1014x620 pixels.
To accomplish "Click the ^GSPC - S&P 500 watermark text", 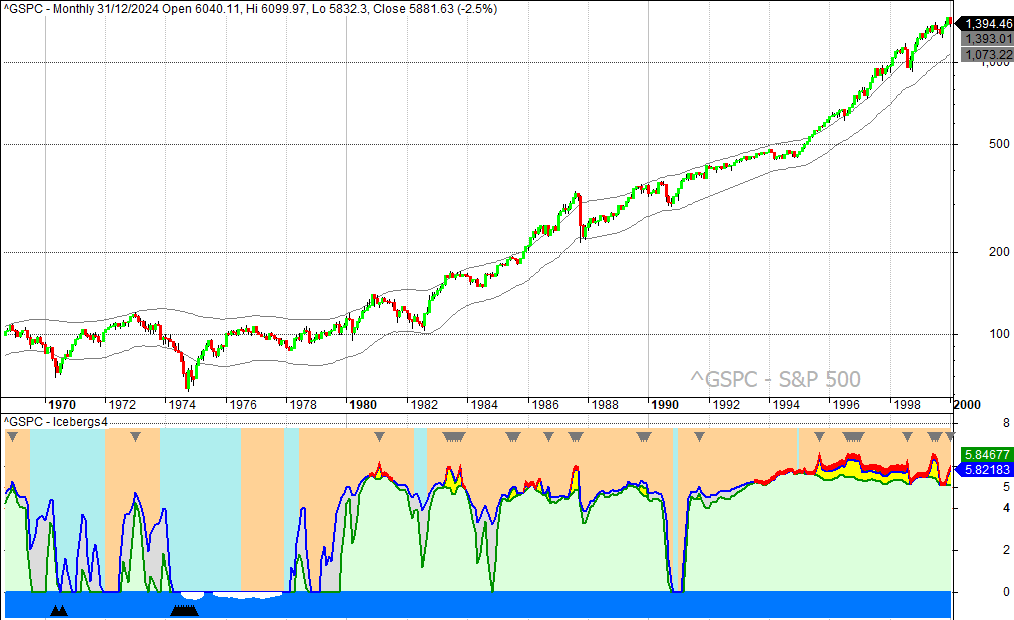I will pyautogui.click(x=775, y=378).
